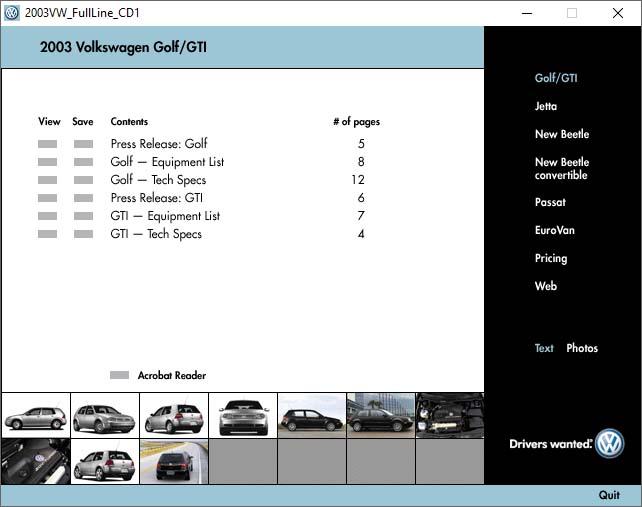Save the Golf — Equipment List document

pyautogui.click(x=84, y=162)
